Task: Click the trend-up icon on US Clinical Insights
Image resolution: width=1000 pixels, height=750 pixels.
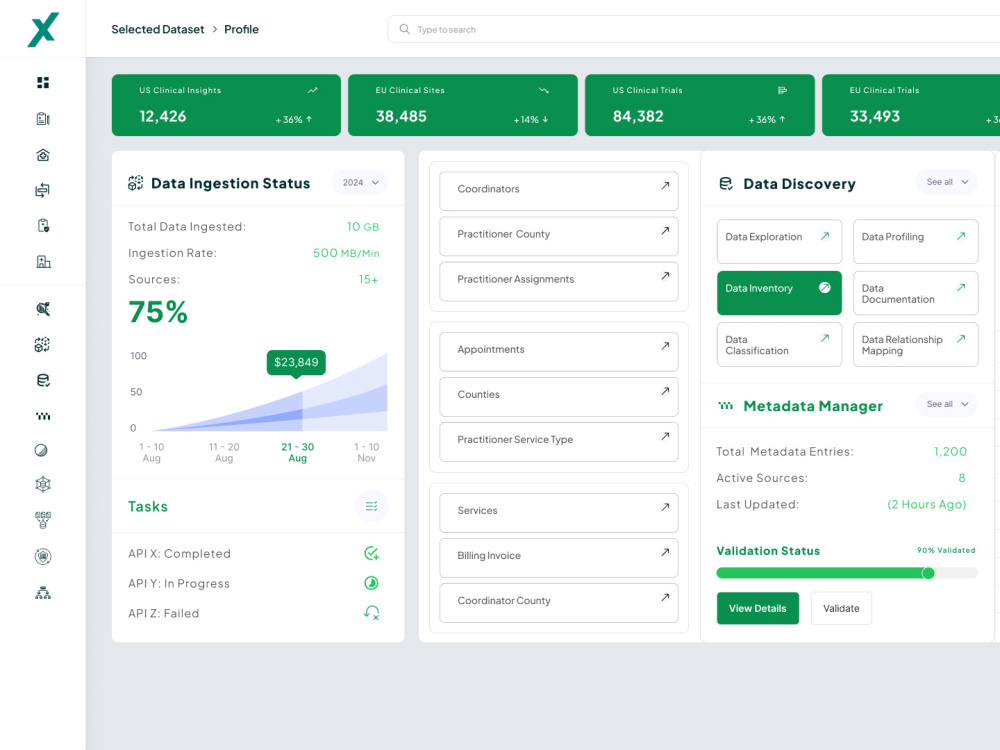Action: click(312, 91)
